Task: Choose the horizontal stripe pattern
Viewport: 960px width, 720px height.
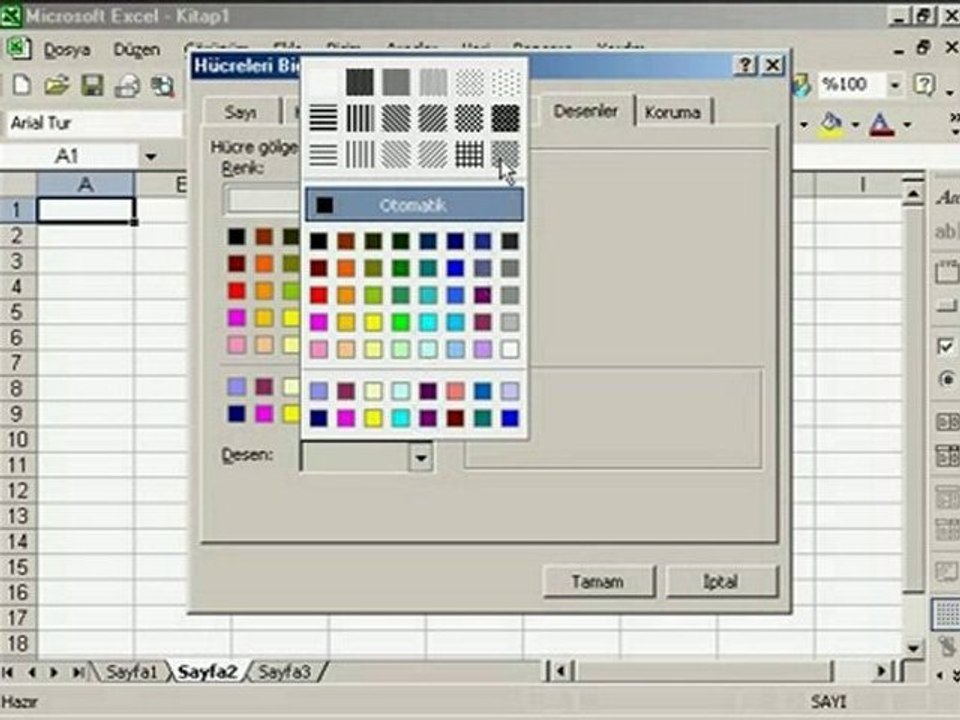Action: (x=323, y=118)
